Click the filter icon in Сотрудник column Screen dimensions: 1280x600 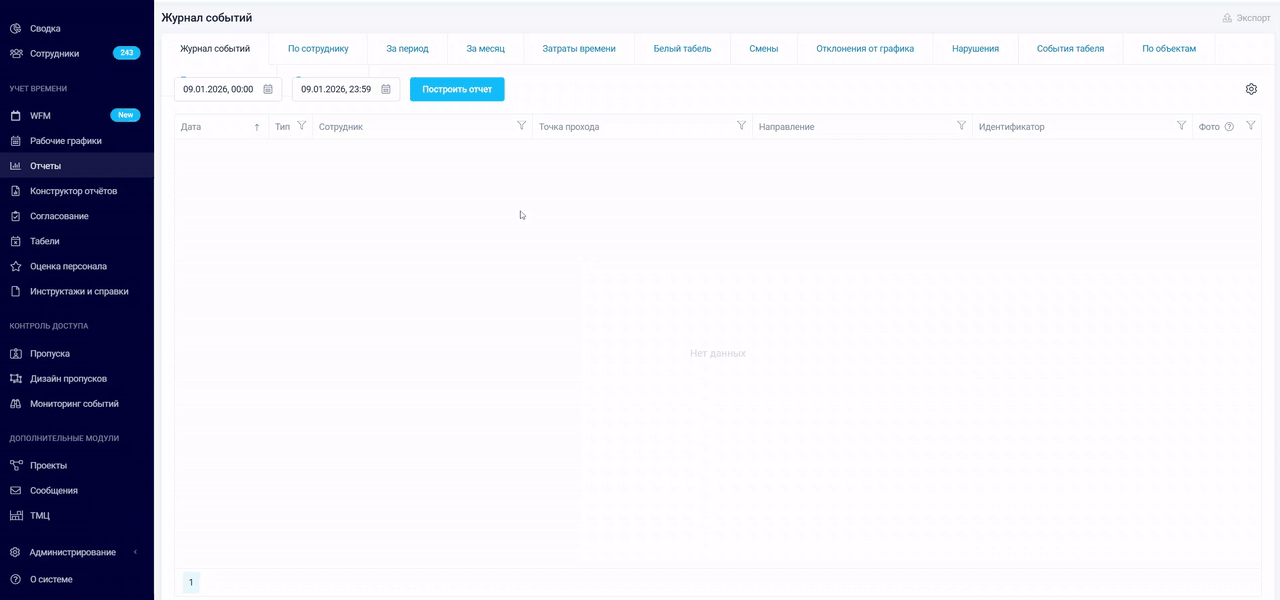click(x=521, y=126)
